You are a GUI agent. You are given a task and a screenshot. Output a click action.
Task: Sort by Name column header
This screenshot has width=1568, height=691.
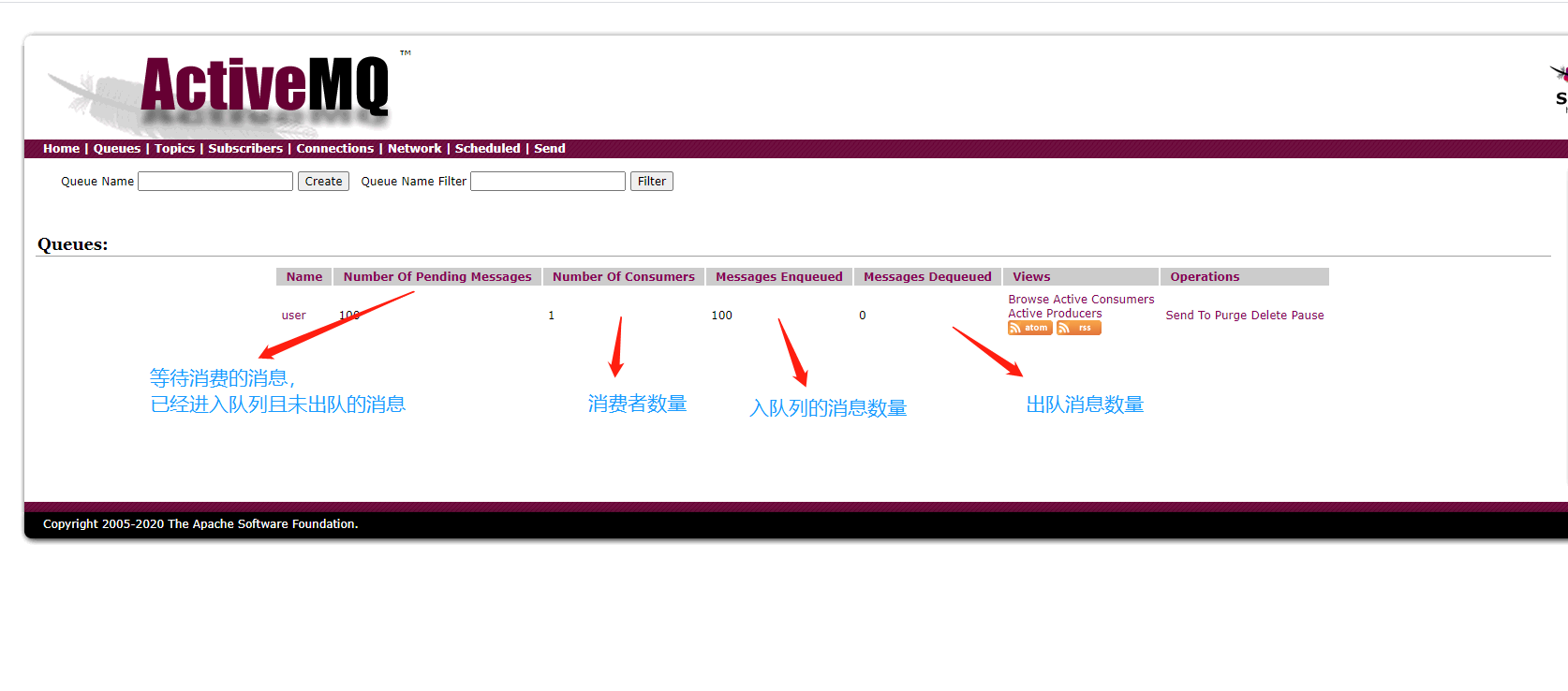pos(304,276)
